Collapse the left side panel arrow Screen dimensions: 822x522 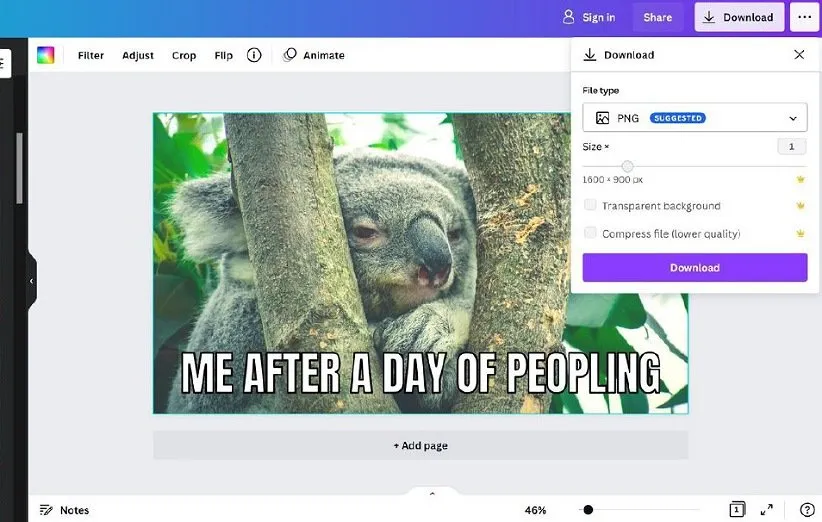point(31,281)
